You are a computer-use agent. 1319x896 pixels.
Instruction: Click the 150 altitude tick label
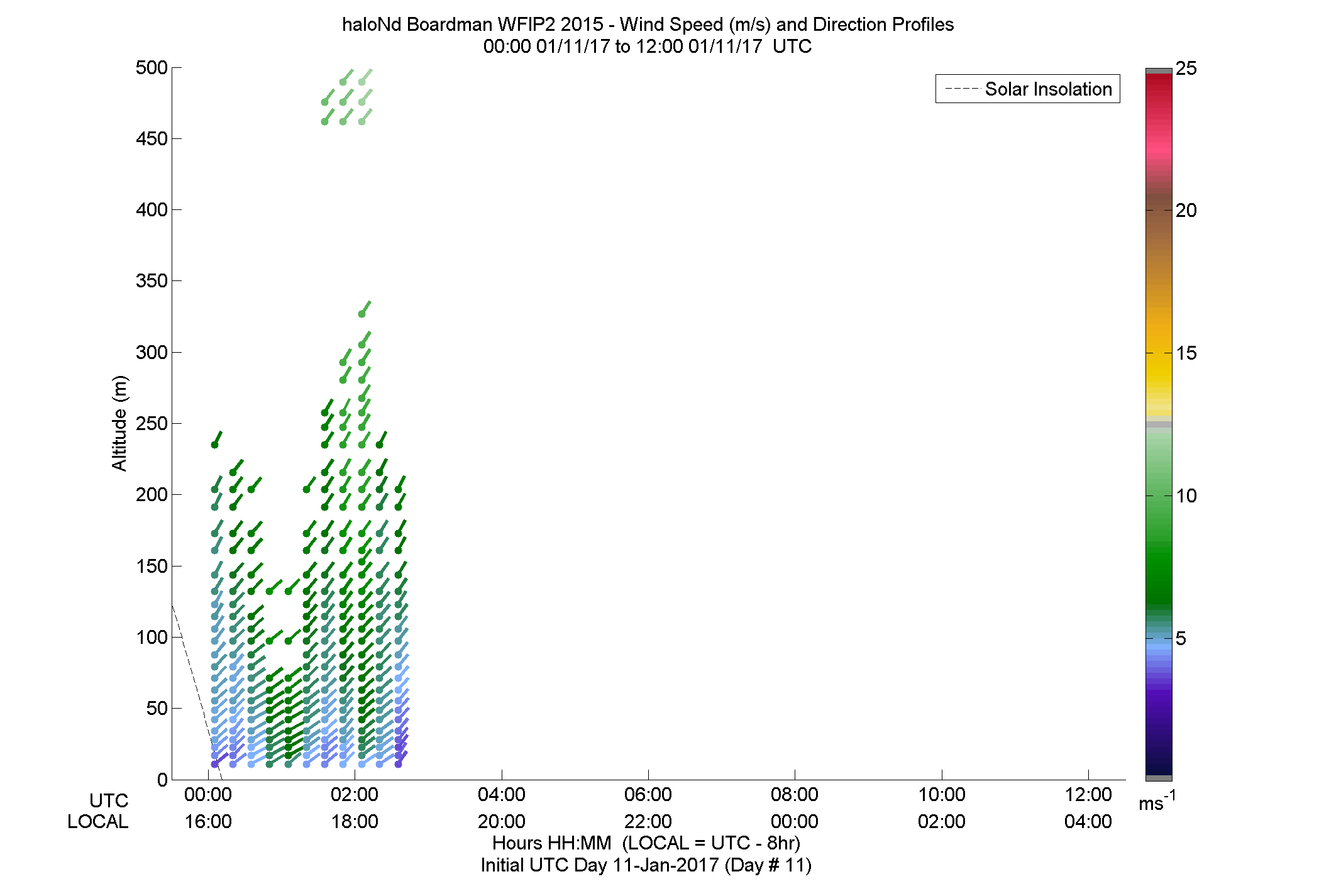coord(152,567)
